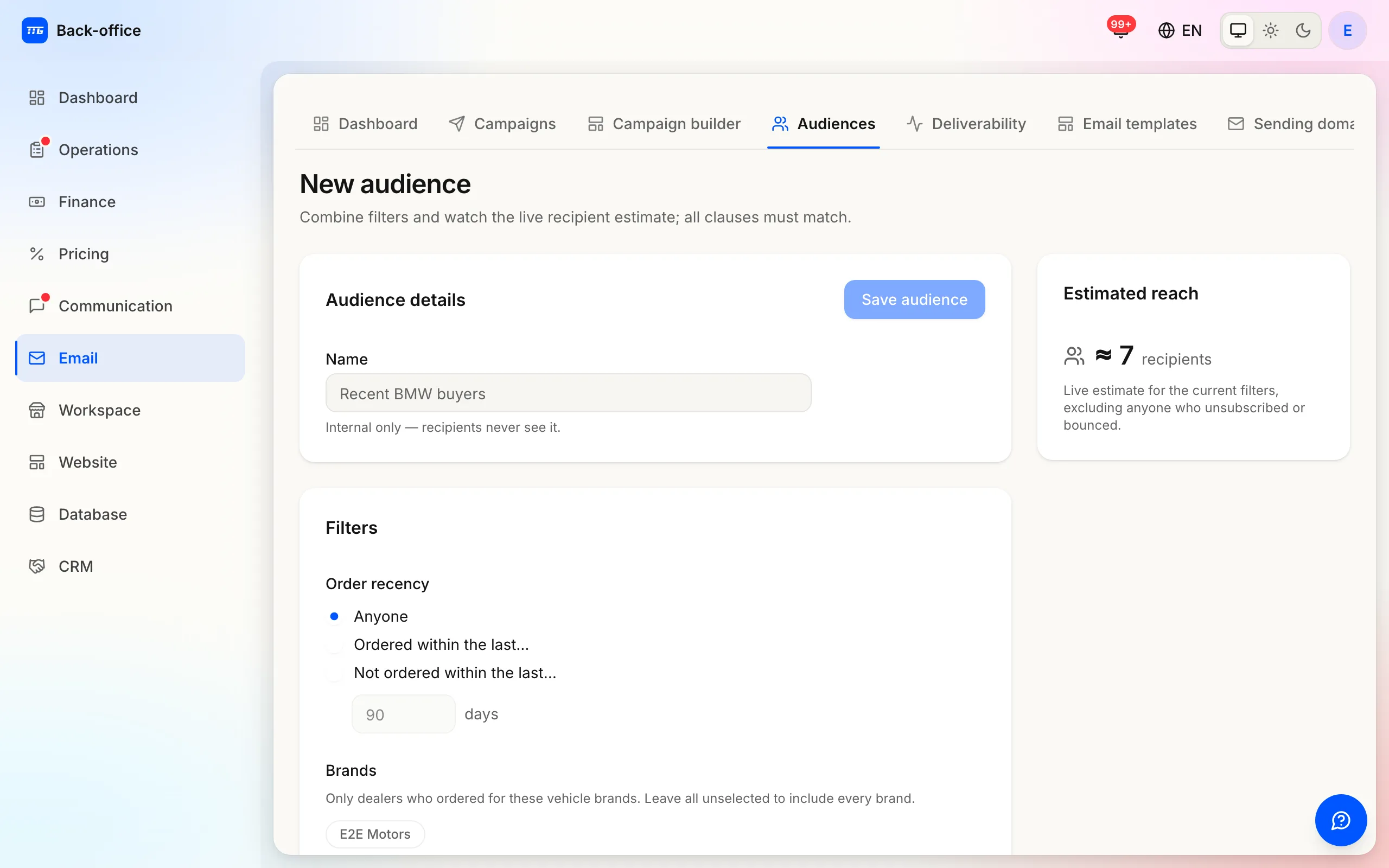1389x868 pixels.
Task: Switch to dark theme moon icon
Action: [x=1303, y=30]
